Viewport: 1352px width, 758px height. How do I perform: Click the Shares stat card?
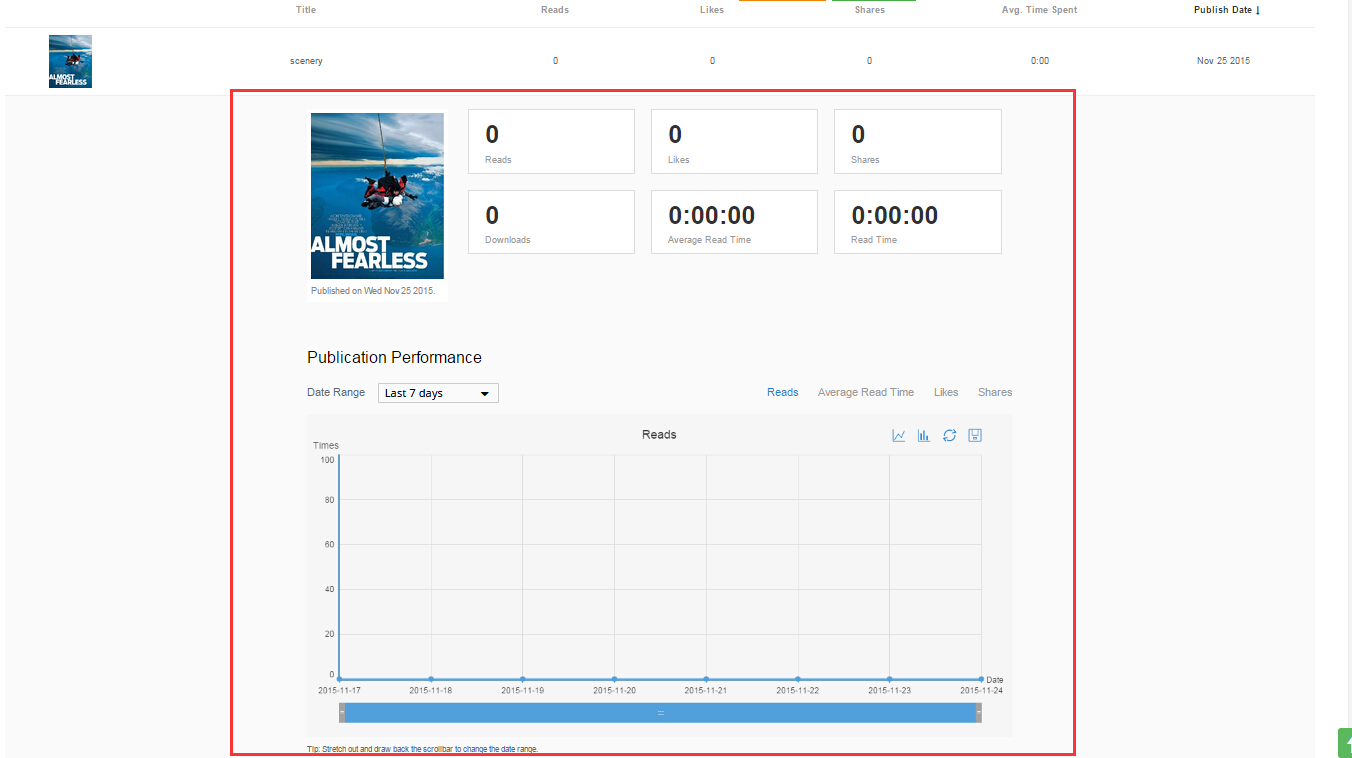pyautogui.click(x=917, y=141)
